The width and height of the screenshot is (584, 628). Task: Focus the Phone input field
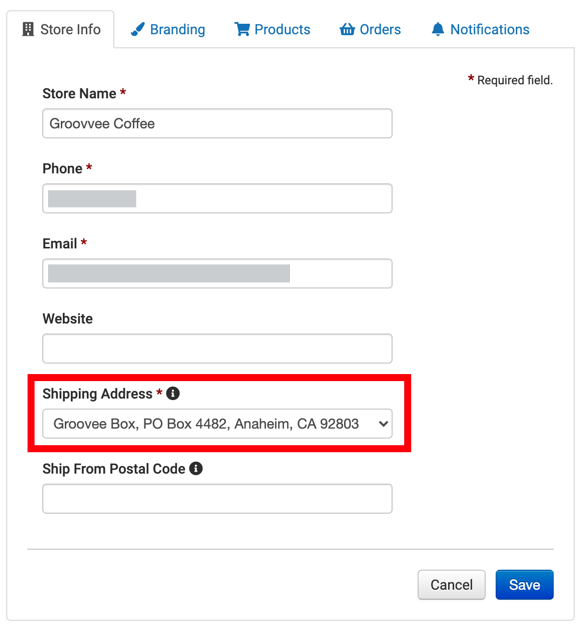217,198
